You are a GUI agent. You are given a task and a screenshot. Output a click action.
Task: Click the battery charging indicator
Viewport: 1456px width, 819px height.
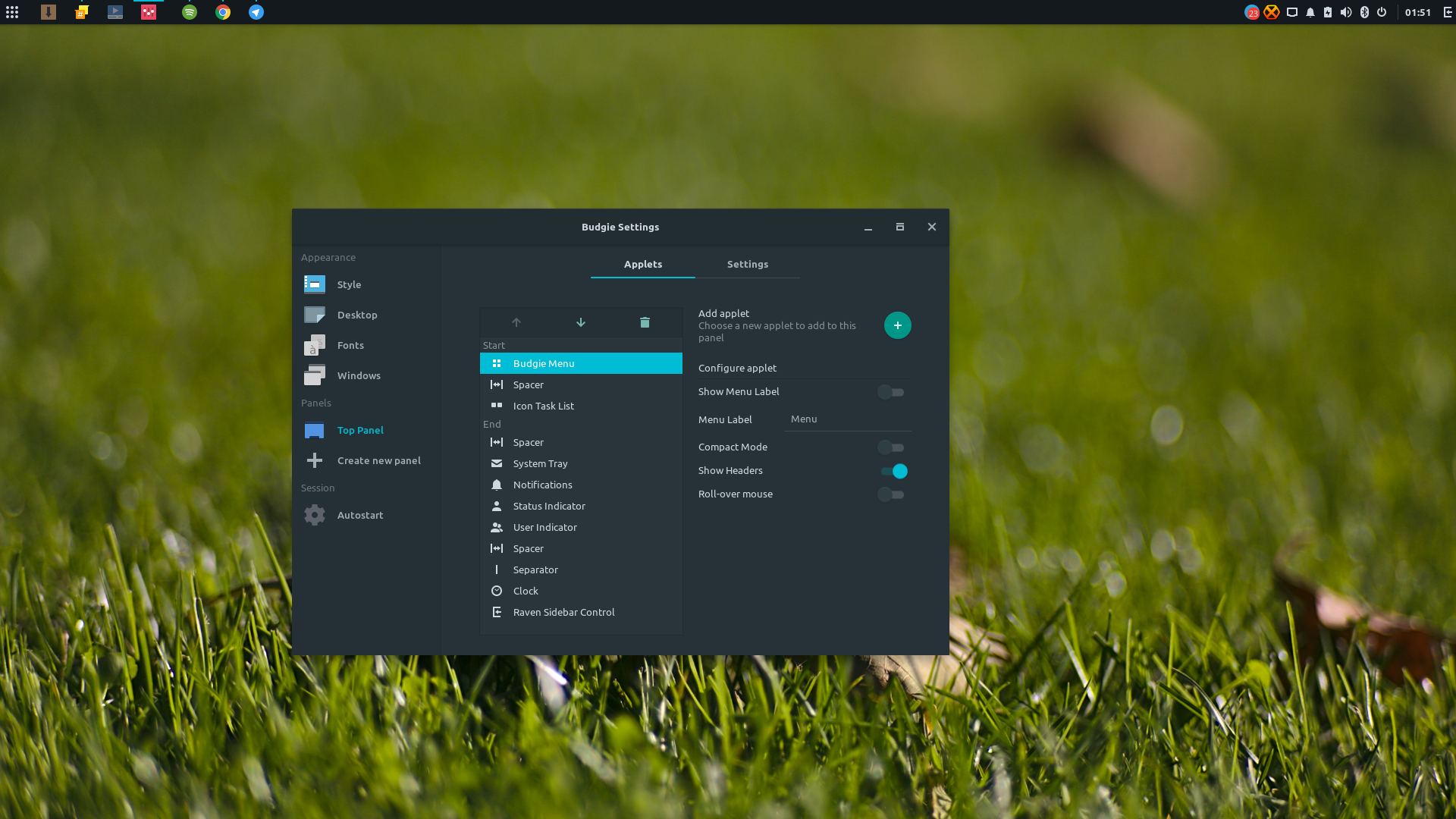pyautogui.click(x=1328, y=12)
